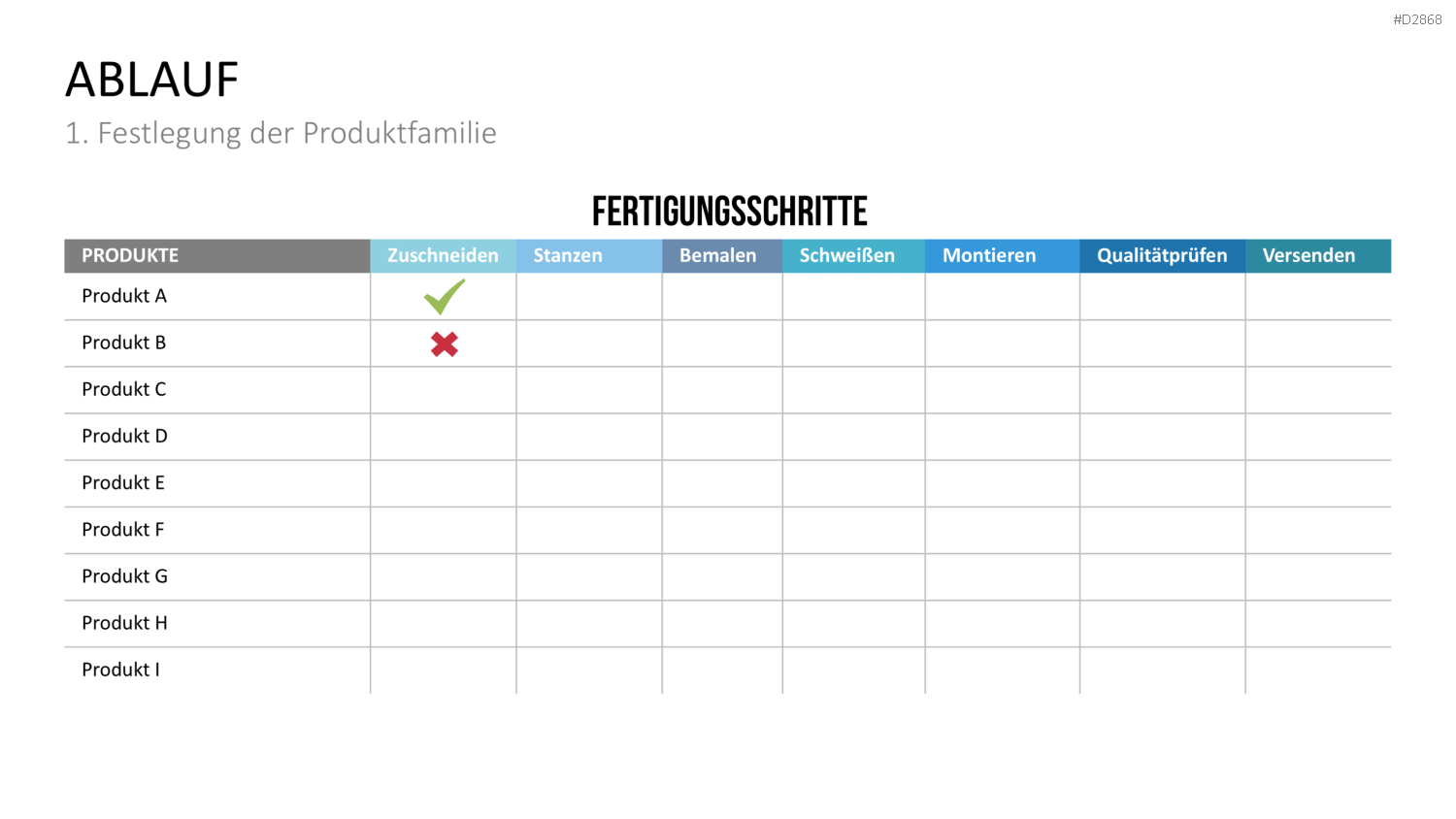Click the Qualitätprüfen column header
This screenshot has height=819, width=1456.
pos(1163,256)
